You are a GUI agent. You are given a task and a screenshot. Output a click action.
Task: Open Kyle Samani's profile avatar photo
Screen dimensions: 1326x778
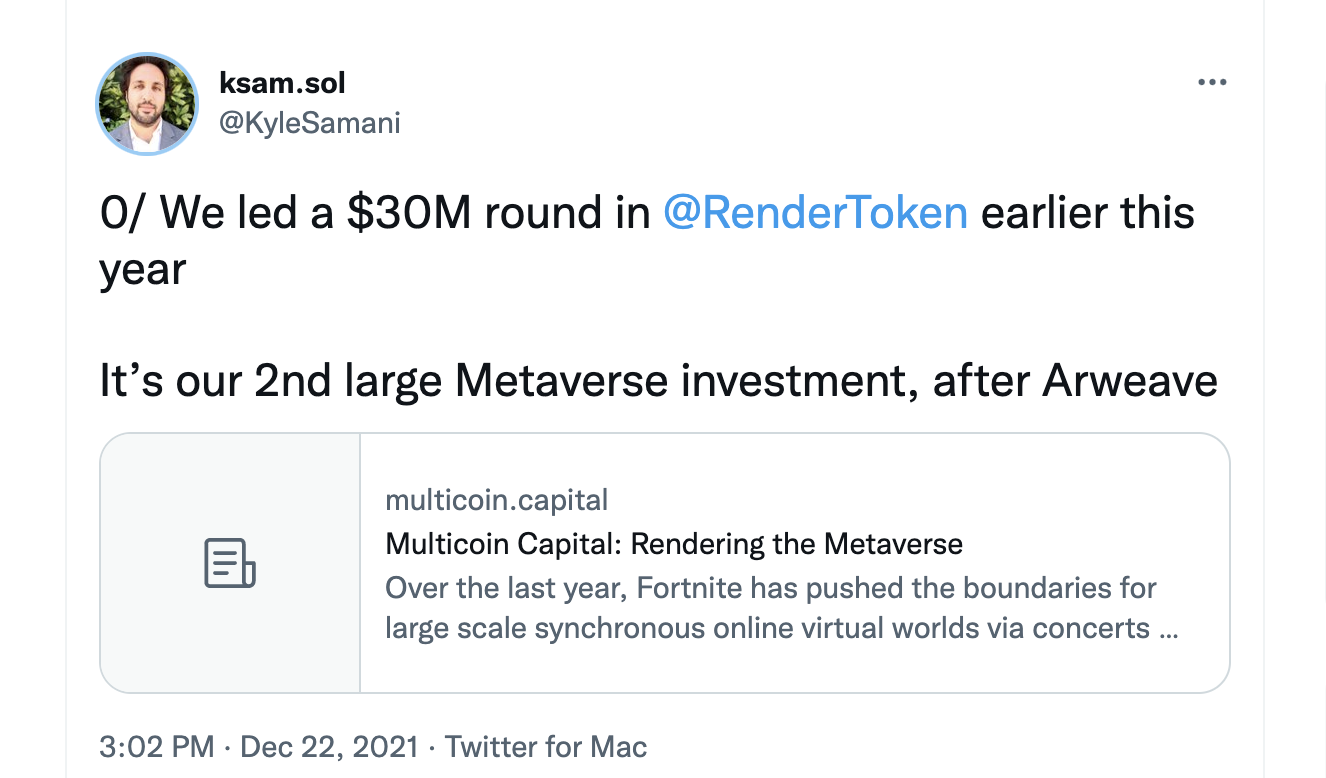point(147,105)
